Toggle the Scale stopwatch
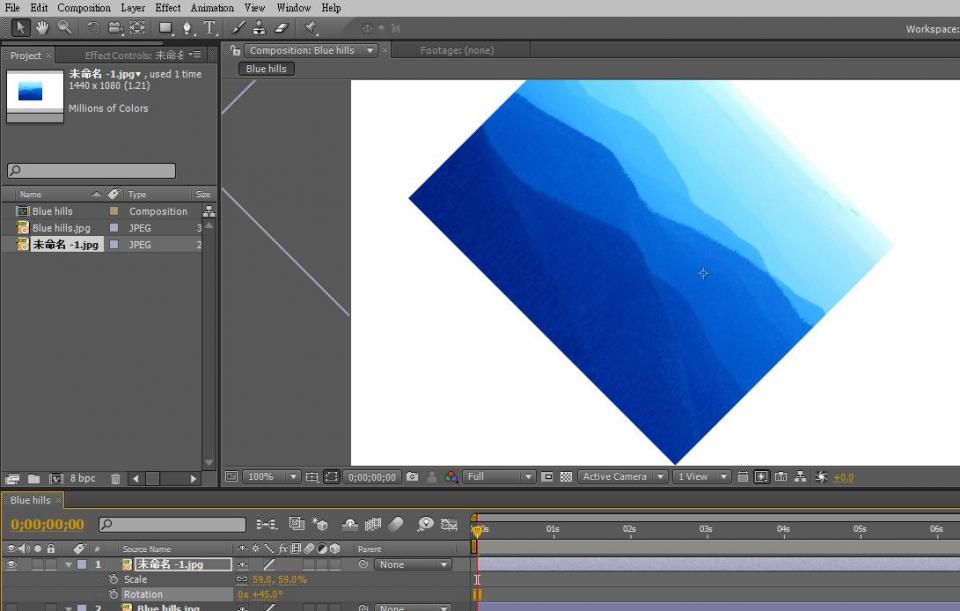Screen dimensions: 960x611 point(113,580)
